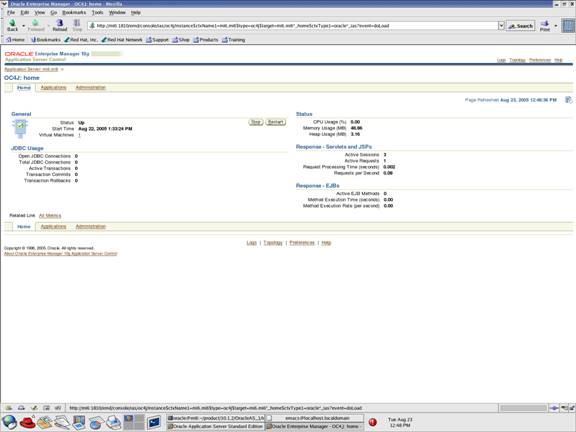Open Mail component icon in status bar
This screenshot has width=576, height=432.
pyautogui.click(x=21, y=408)
